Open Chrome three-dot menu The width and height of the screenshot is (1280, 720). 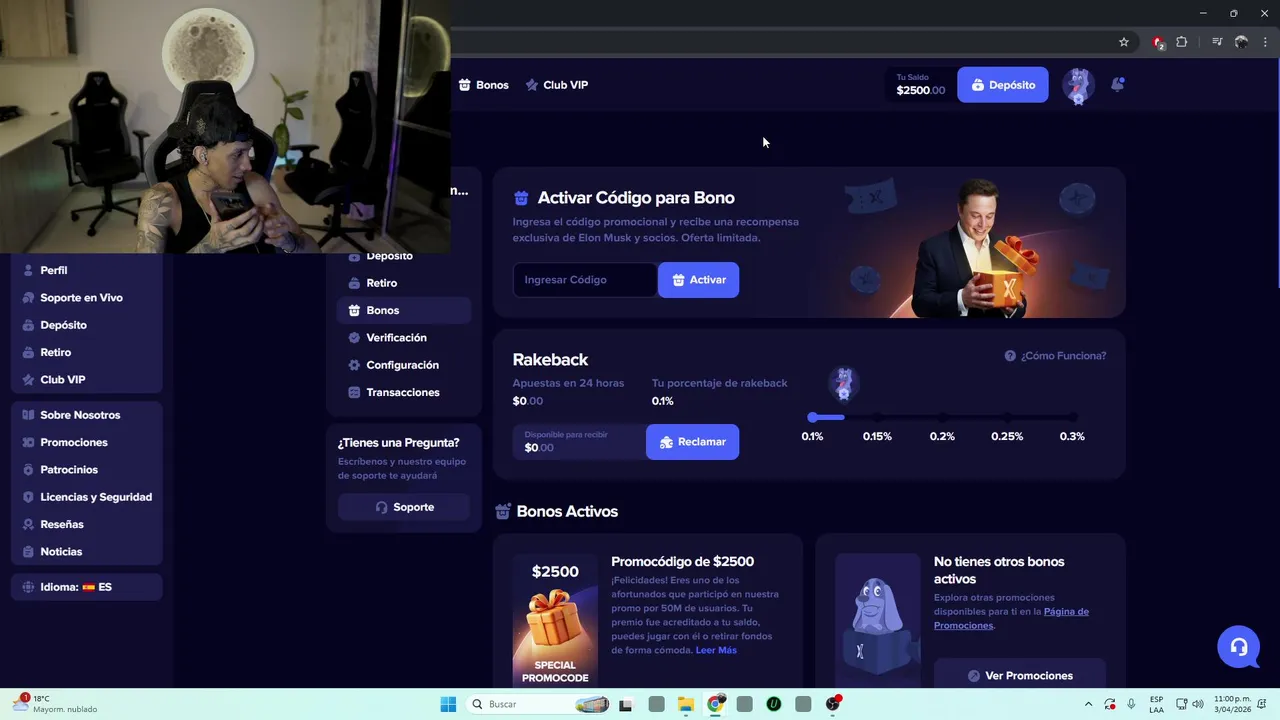(1264, 42)
